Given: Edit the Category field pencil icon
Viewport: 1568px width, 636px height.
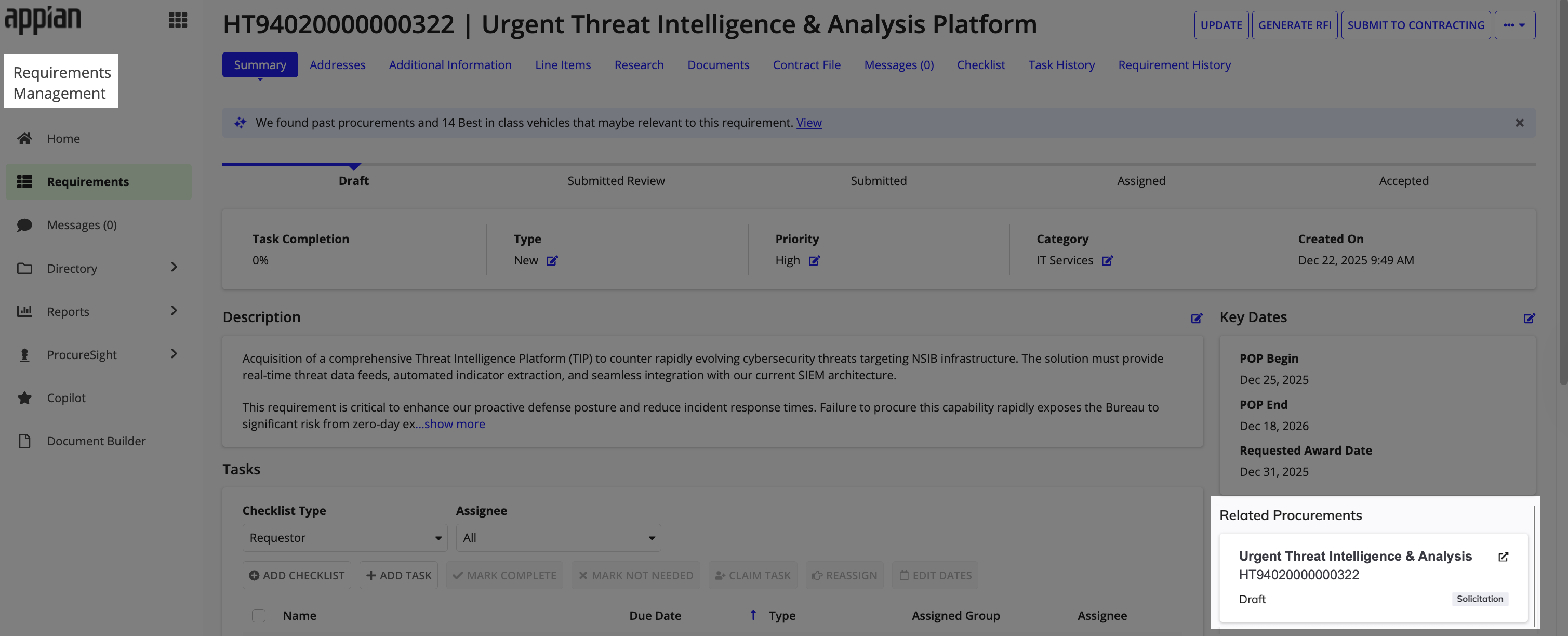Looking at the screenshot, I should [x=1107, y=260].
